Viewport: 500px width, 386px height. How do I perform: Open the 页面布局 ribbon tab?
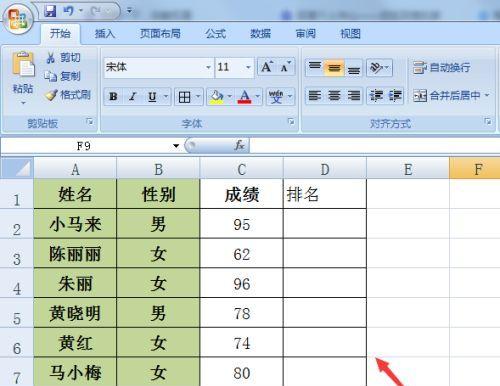pyautogui.click(x=160, y=33)
